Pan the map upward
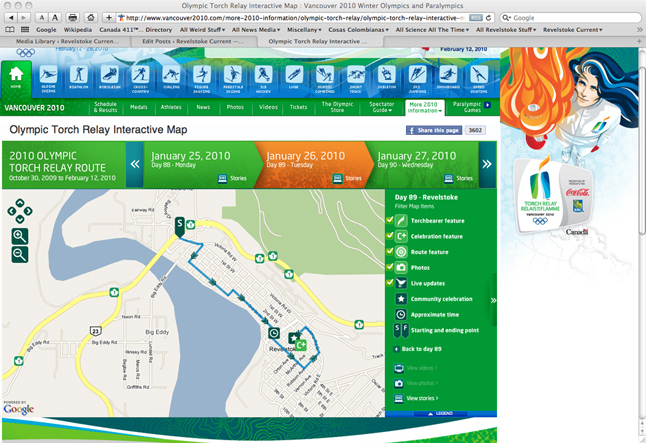 coord(20,202)
